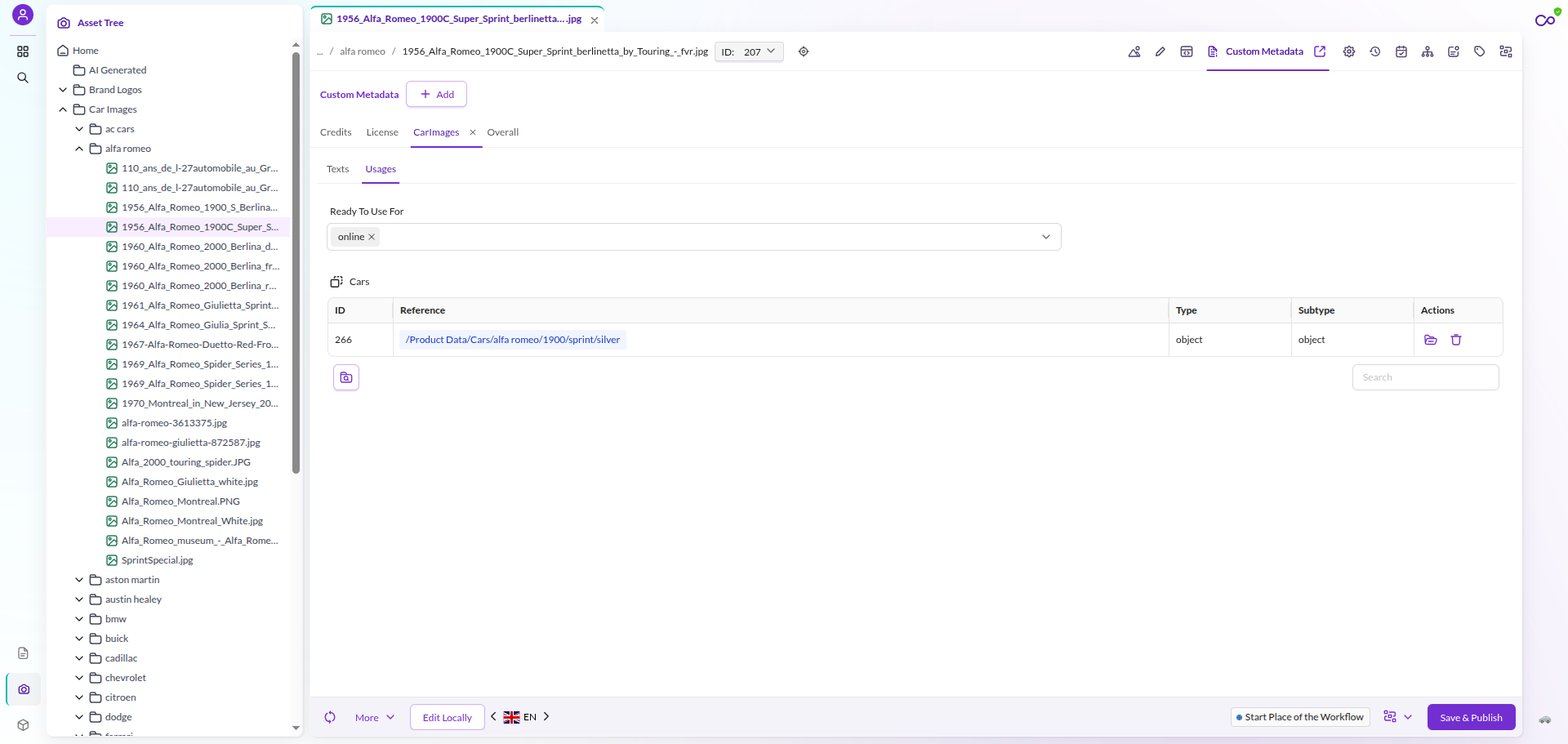Close the CarImages metadata tab with its x
The height and width of the screenshot is (744, 1568).
click(x=473, y=132)
